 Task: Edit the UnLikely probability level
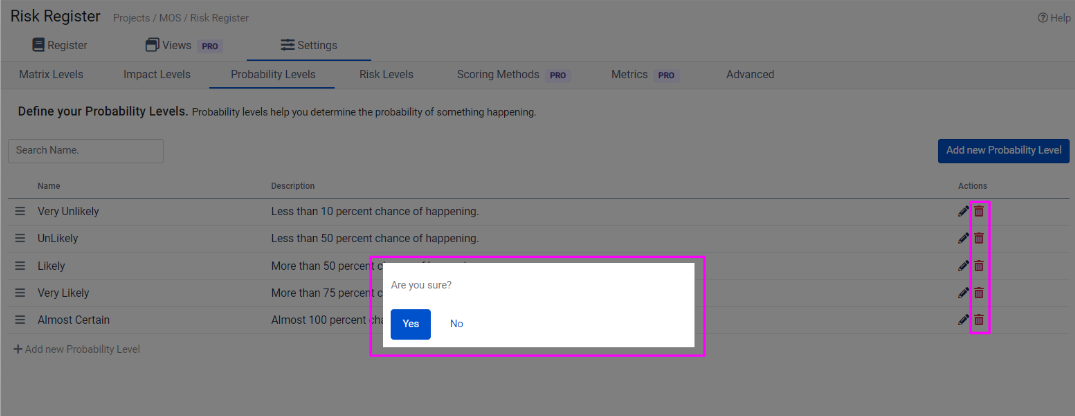click(963, 238)
